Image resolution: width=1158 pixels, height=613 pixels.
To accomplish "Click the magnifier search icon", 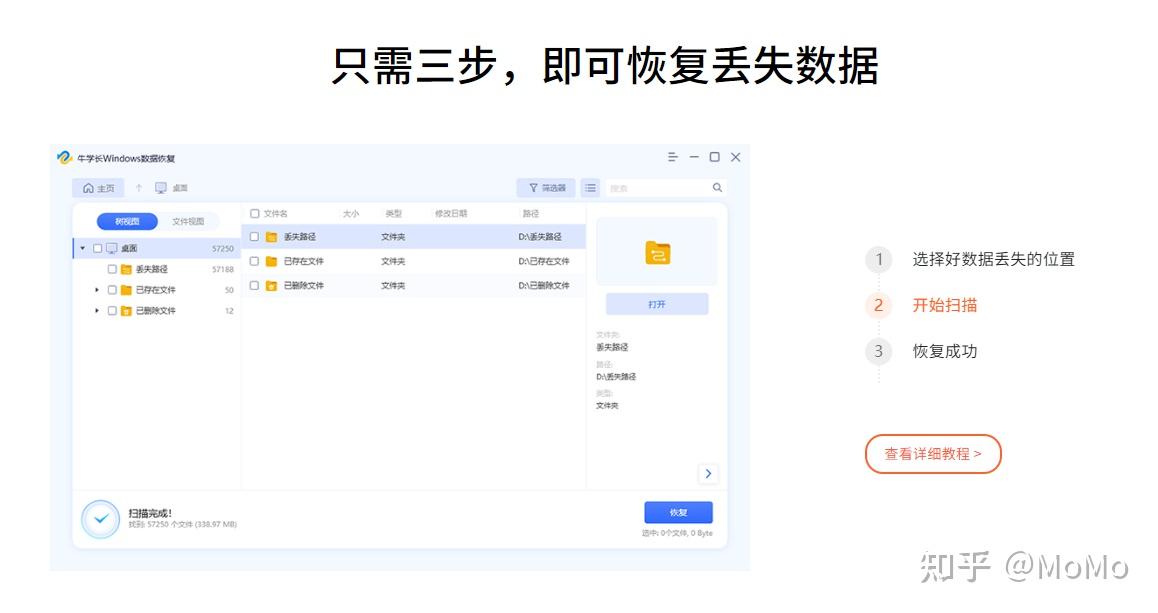I will pos(717,188).
